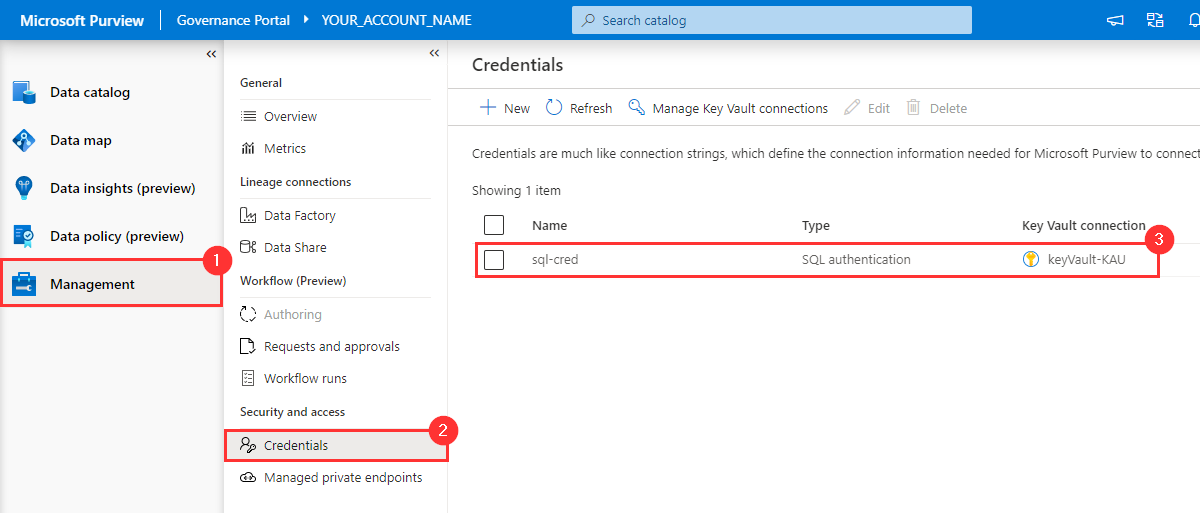The image size is (1200, 513).
Task: Open the keyVault-KAU connection
Action: click(x=1087, y=259)
